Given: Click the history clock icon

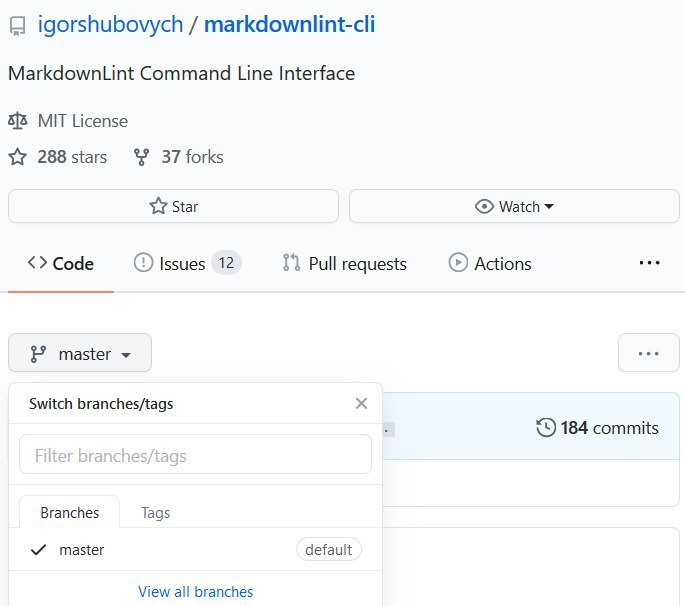Looking at the screenshot, I should pos(546,428).
